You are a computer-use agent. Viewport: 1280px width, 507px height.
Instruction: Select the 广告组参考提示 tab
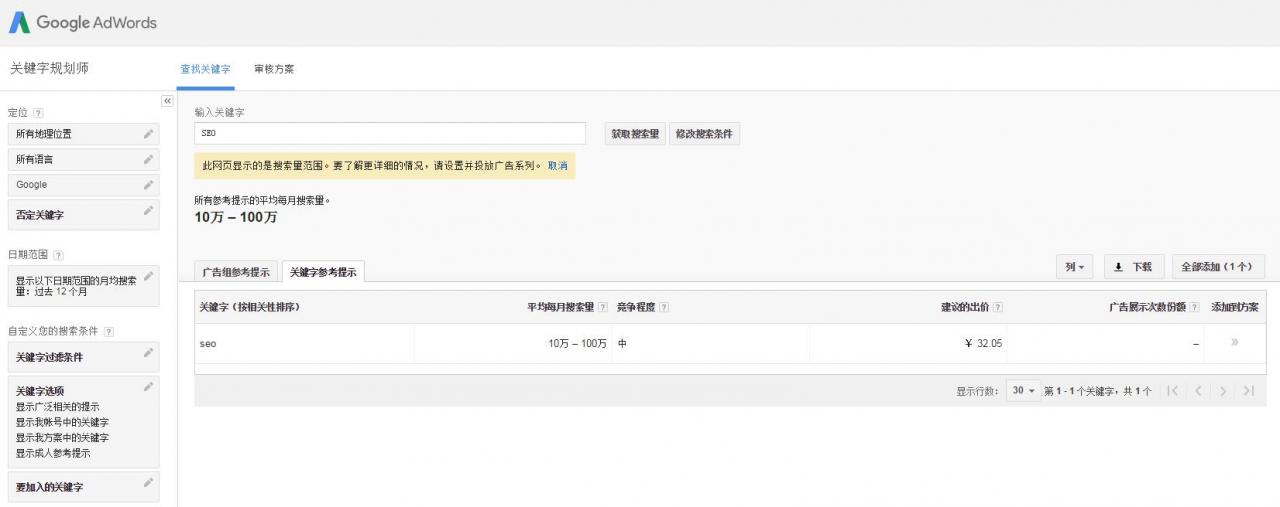coord(236,272)
